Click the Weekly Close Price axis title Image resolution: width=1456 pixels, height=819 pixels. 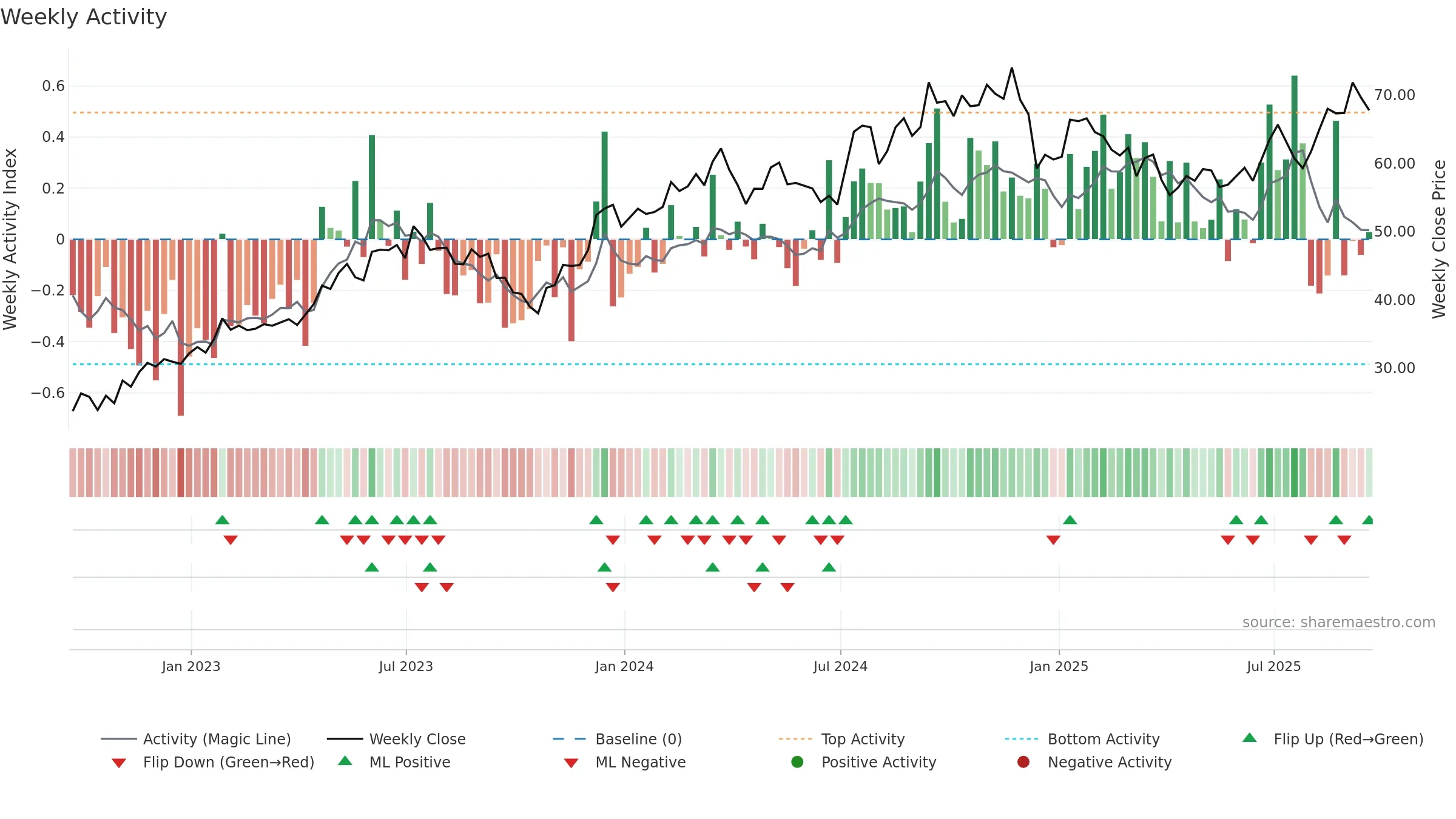click(x=1439, y=239)
